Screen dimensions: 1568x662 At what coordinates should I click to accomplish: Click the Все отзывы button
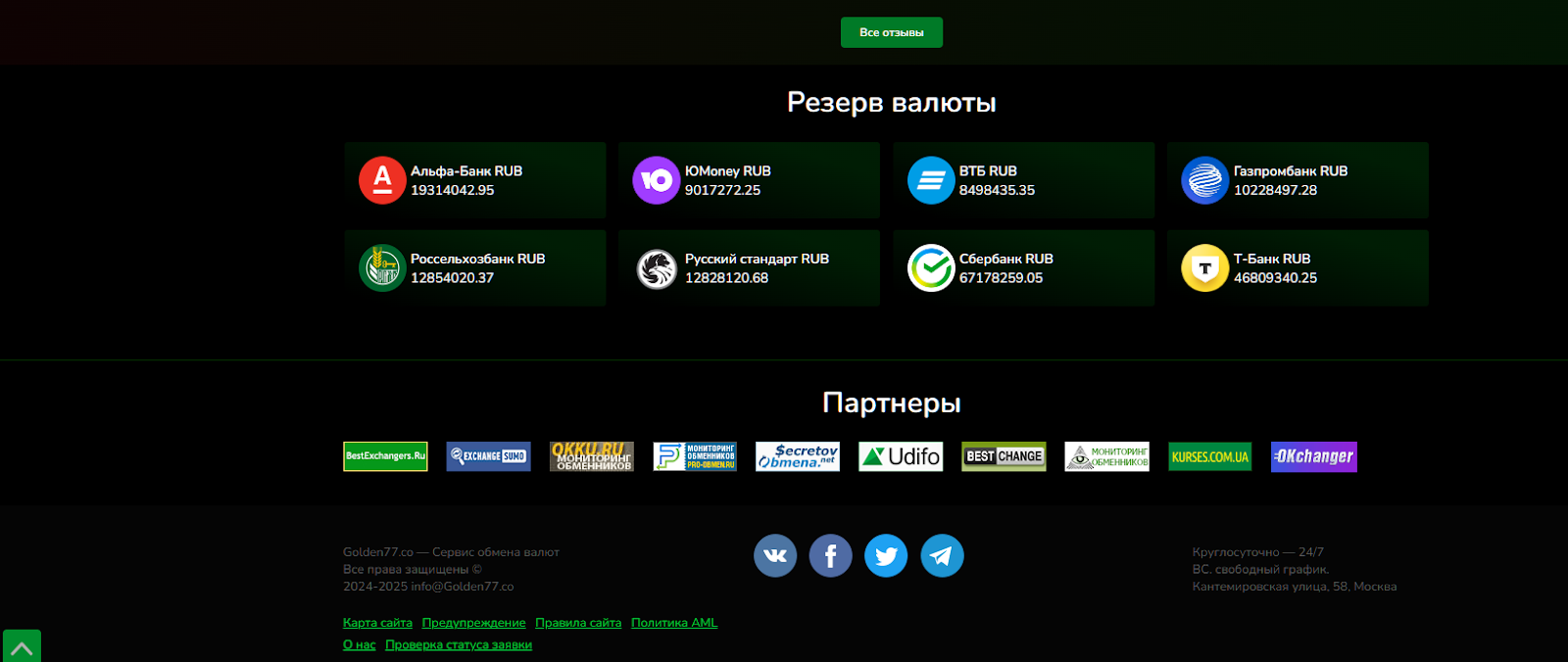[892, 32]
